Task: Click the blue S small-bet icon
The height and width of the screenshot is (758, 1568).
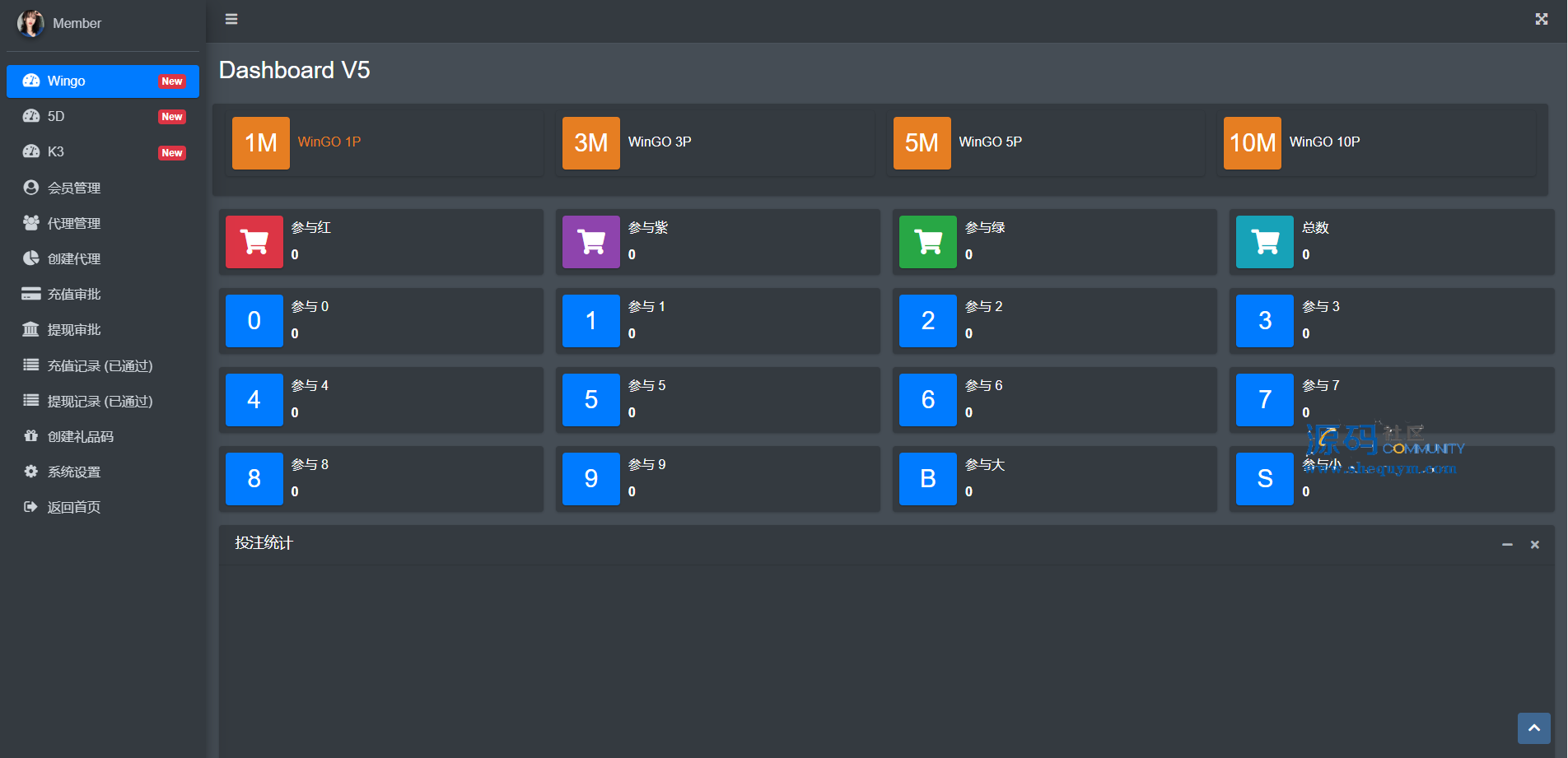Action: [x=1264, y=479]
